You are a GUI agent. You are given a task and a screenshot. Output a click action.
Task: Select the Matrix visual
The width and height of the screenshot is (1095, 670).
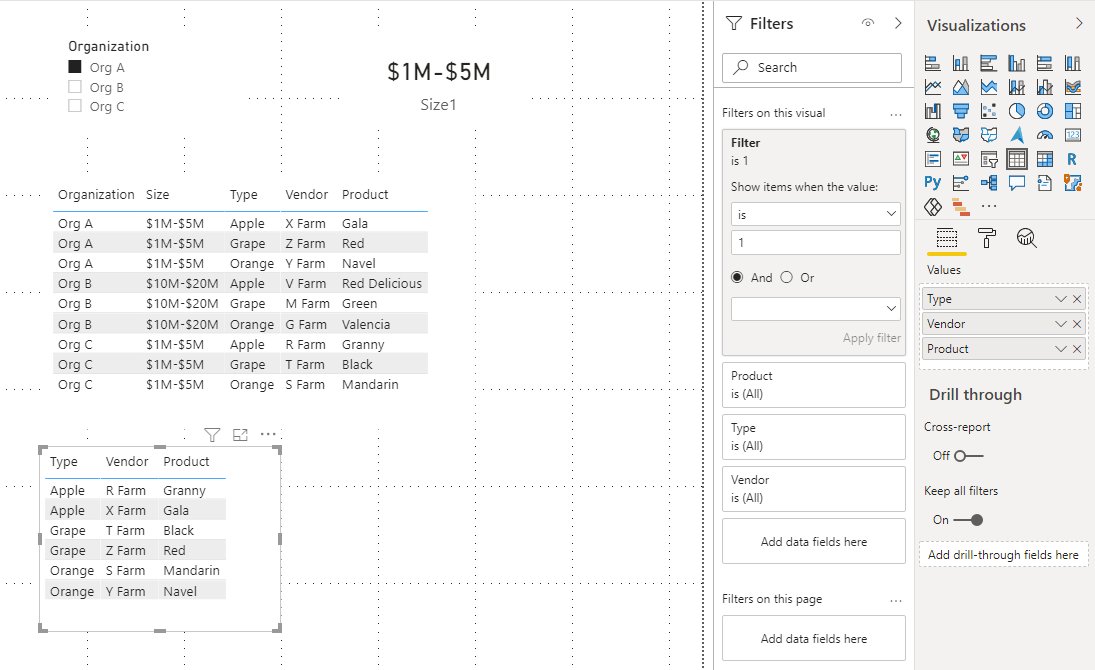click(1045, 159)
